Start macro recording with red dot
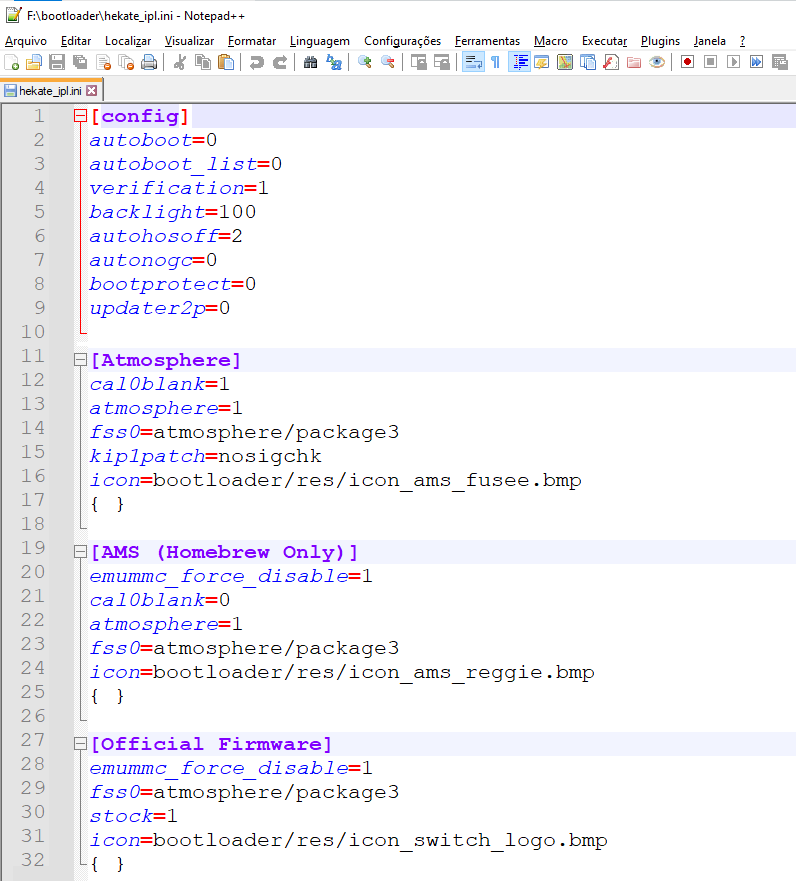 (687, 62)
